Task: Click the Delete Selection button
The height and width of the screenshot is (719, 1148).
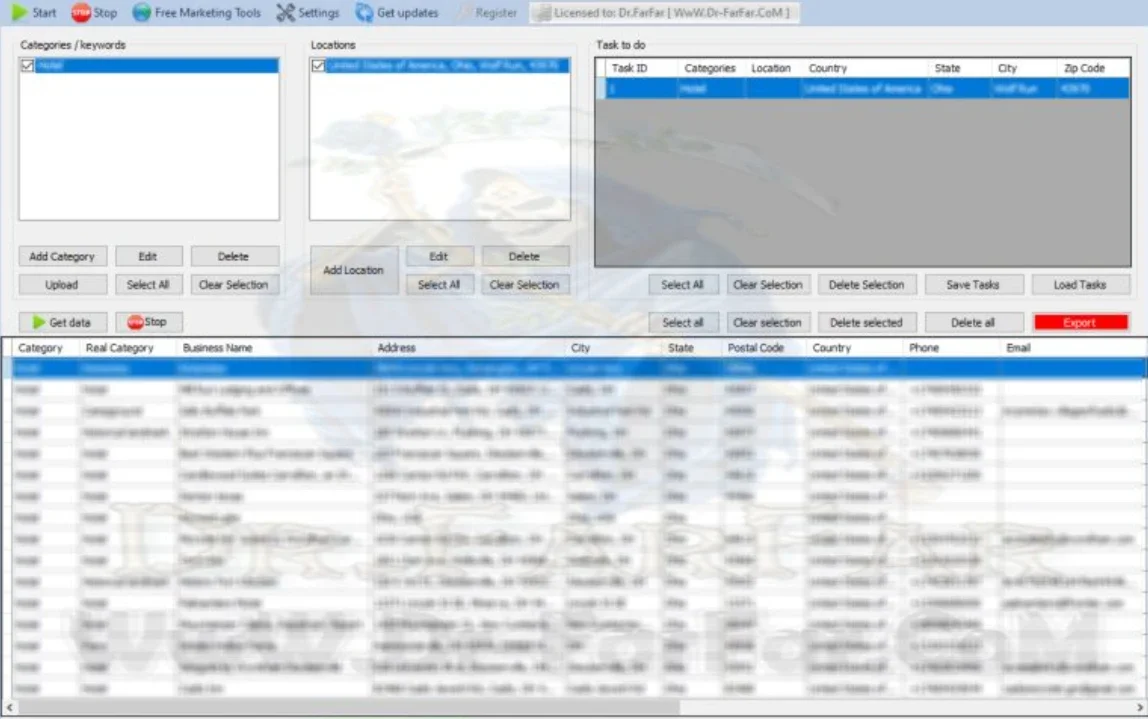Action: 867,285
